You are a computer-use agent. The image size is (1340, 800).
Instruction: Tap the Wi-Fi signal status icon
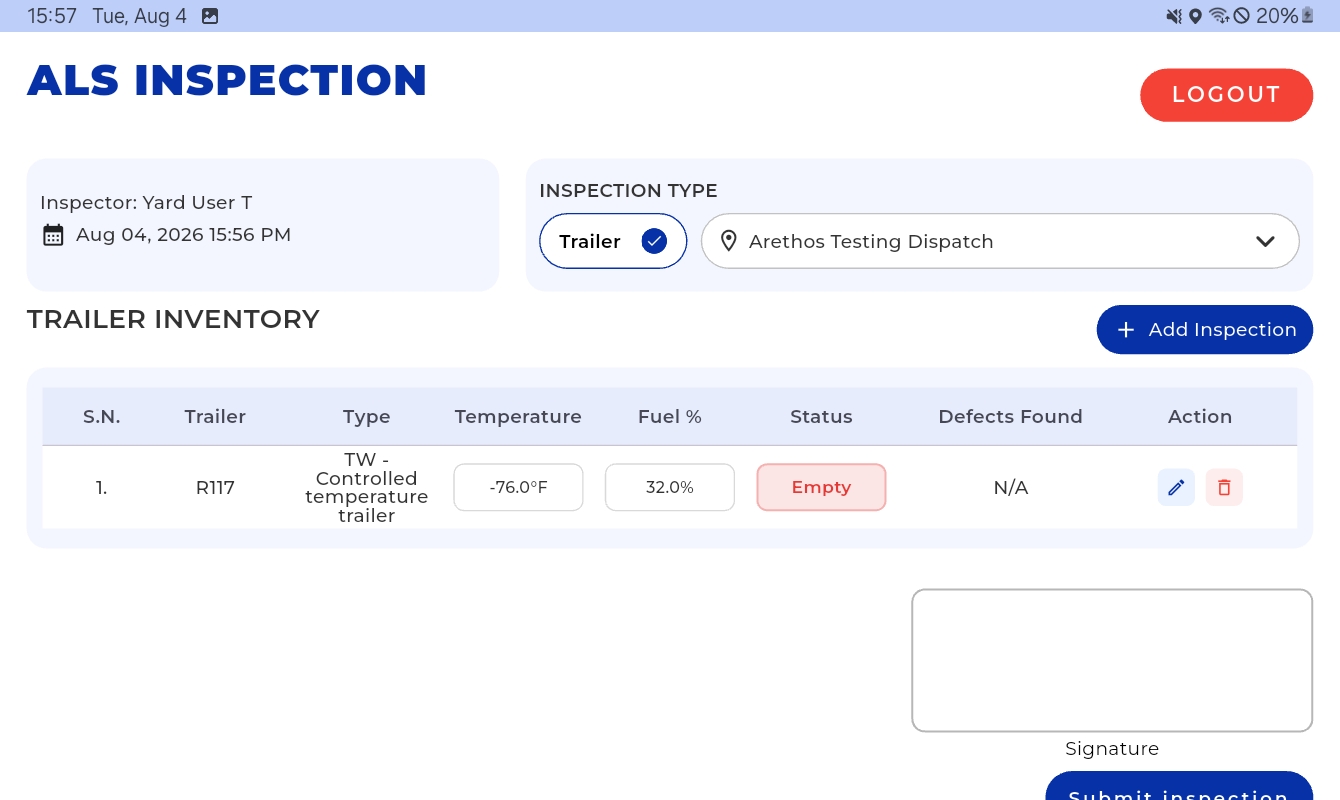point(1218,16)
